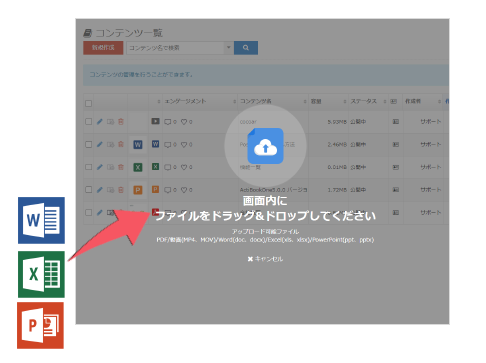Screen dimensions: 486x363
Task: Click heart icon in PowerPoint row
Action: click(x=184, y=190)
